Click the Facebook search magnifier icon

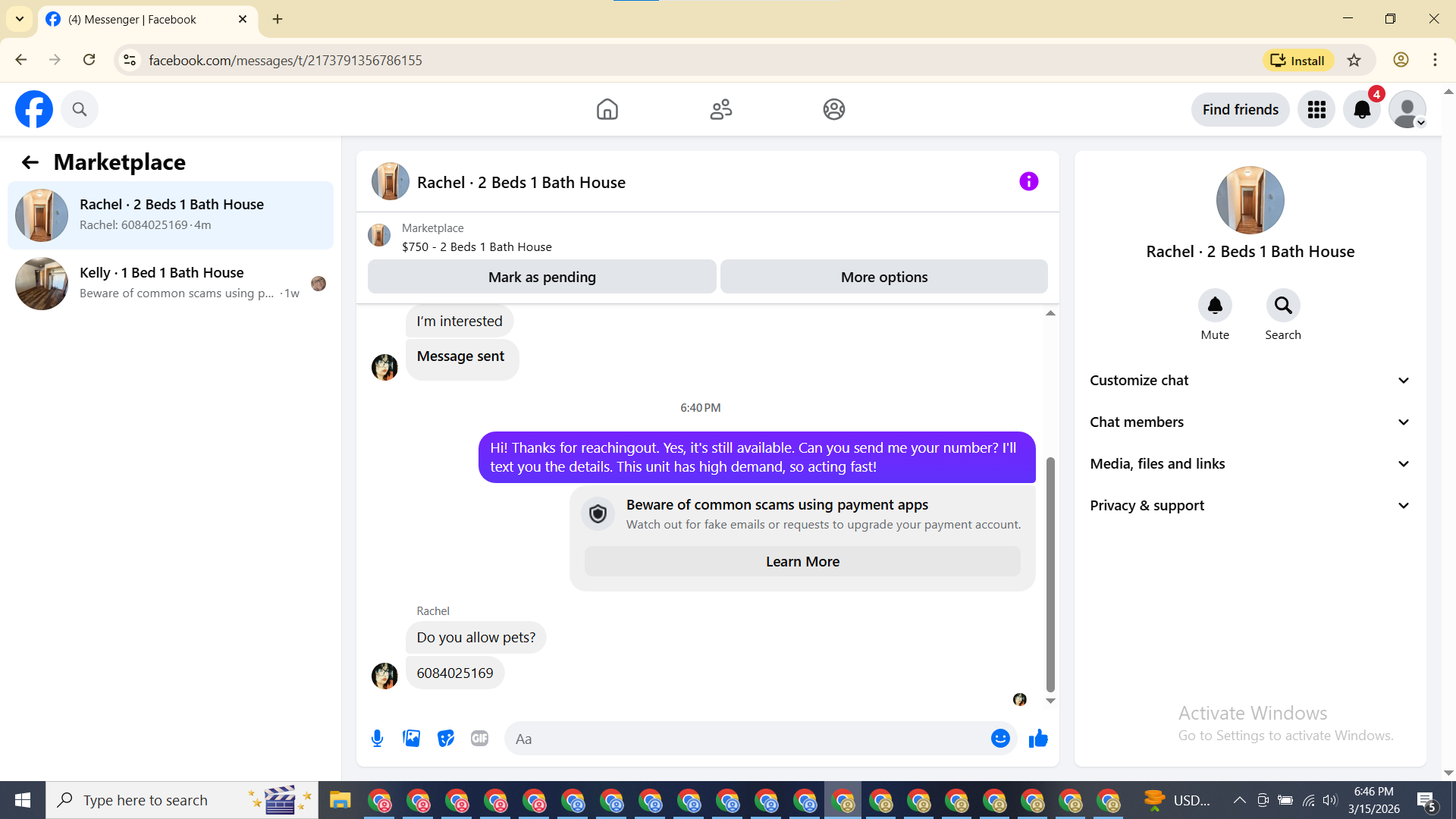[x=80, y=109]
